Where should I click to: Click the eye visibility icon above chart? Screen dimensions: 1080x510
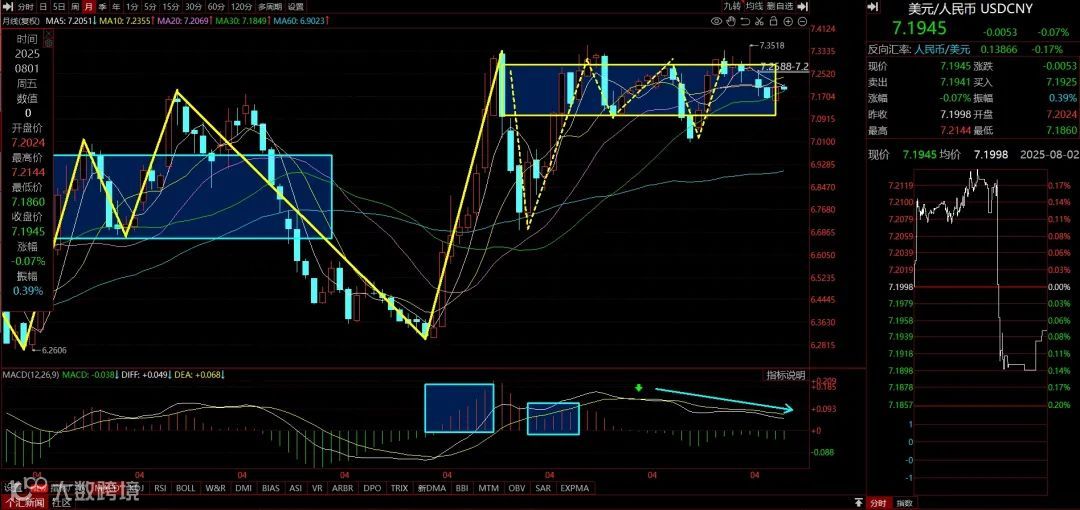716,21
